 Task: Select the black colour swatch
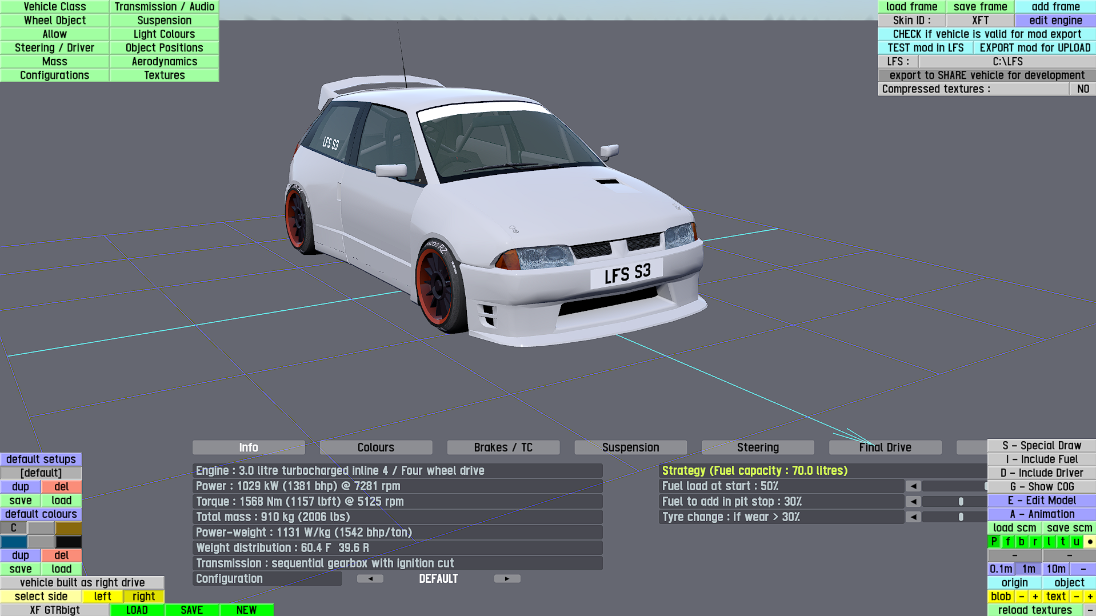pos(68,542)
